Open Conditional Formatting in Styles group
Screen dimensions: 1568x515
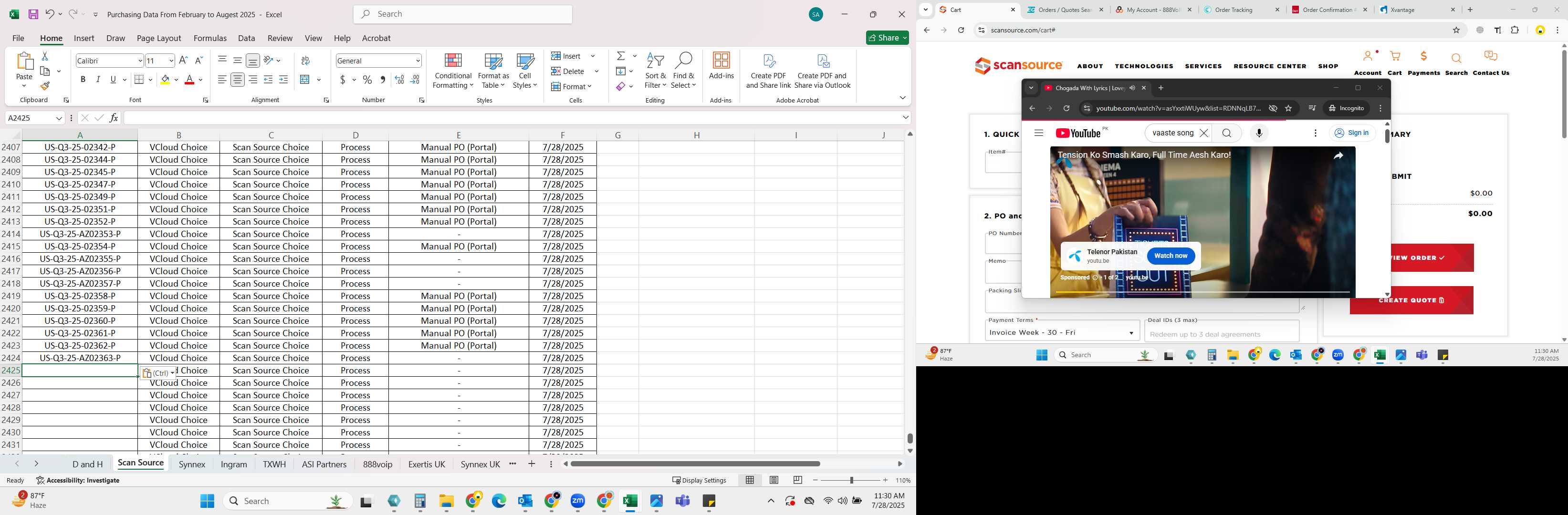(453, 71)
